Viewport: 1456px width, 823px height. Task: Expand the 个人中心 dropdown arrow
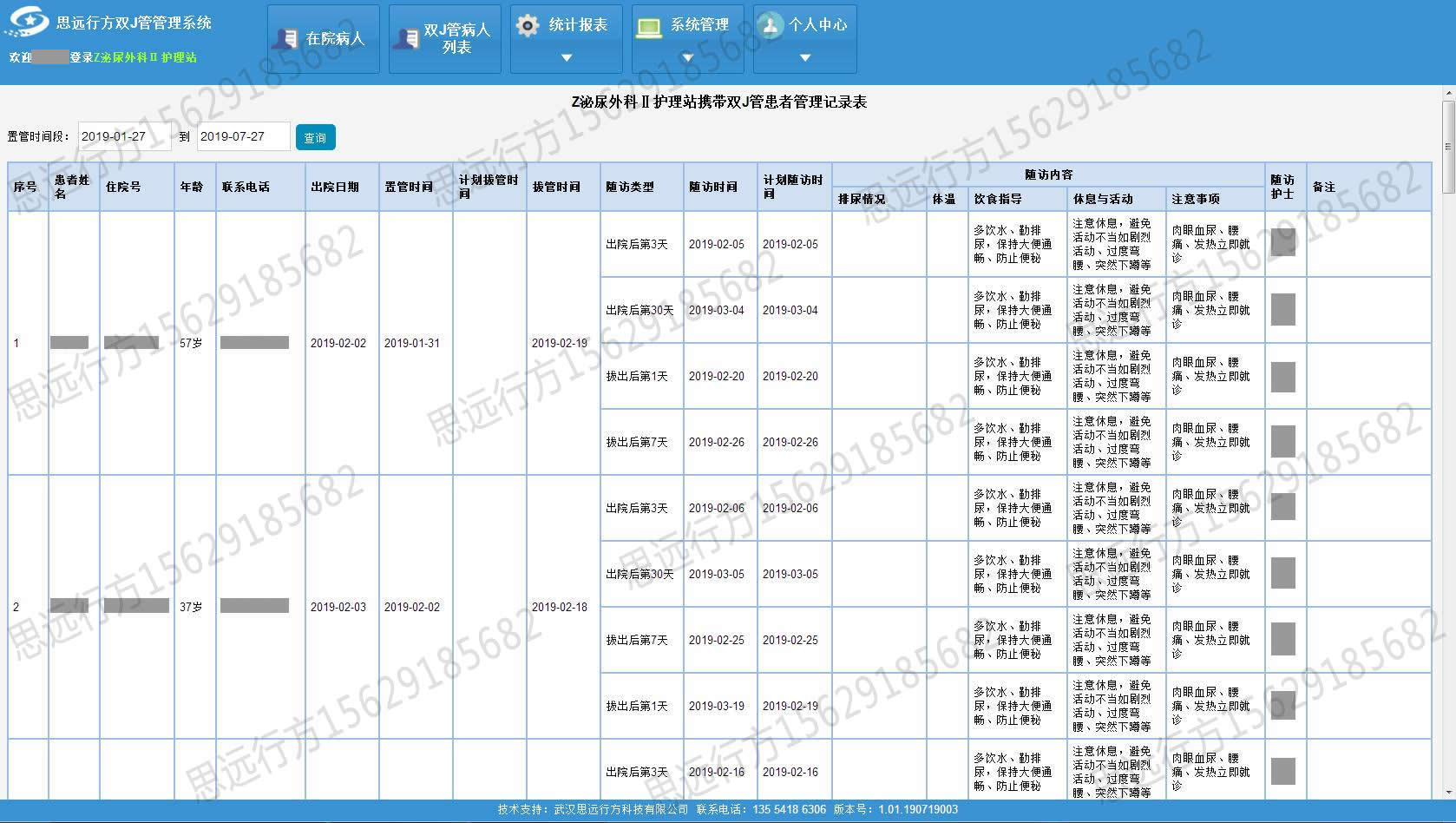pyautogui.click(x=805, y=58)
